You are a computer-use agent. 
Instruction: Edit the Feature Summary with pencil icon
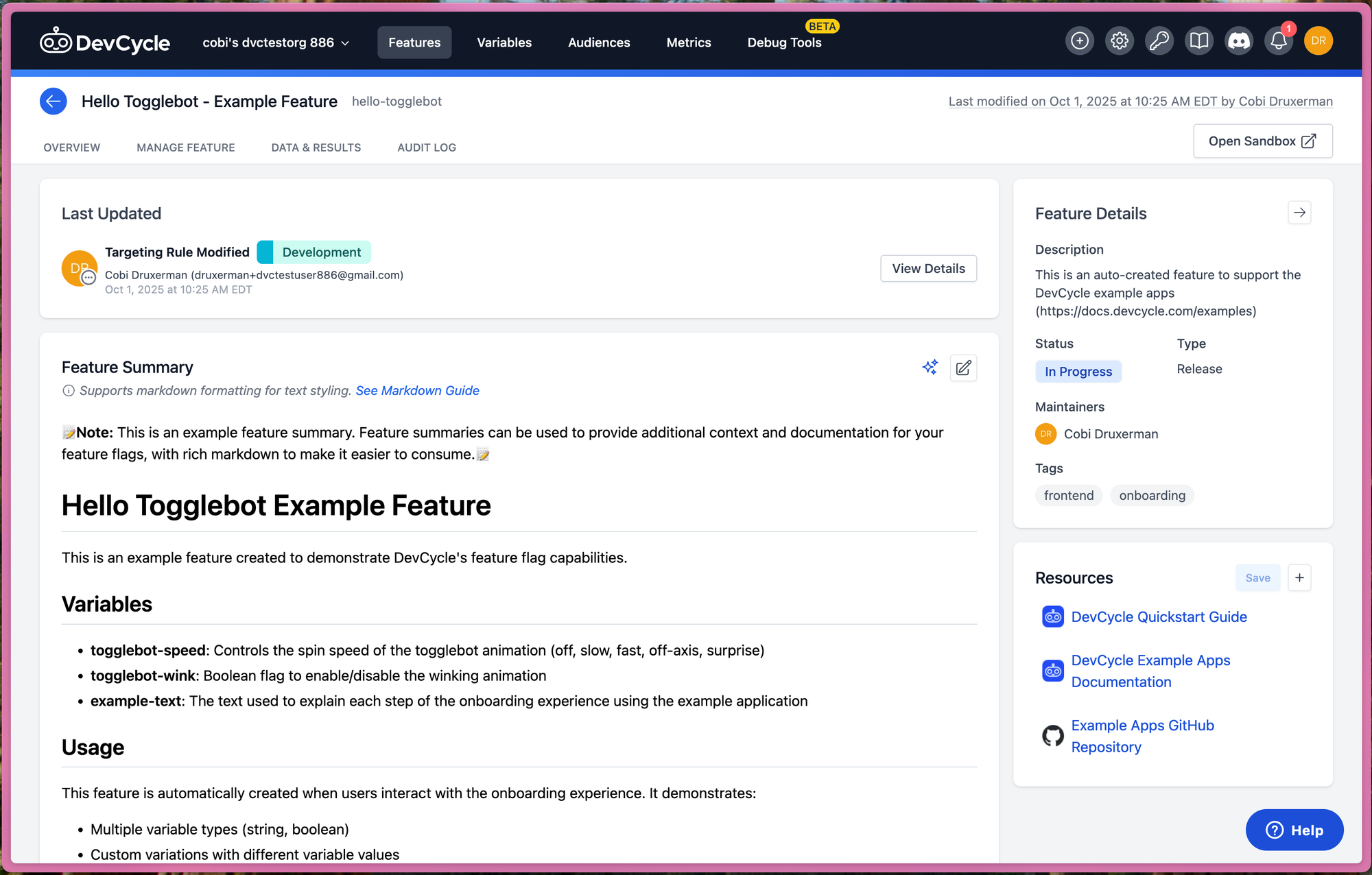point(963,368)
